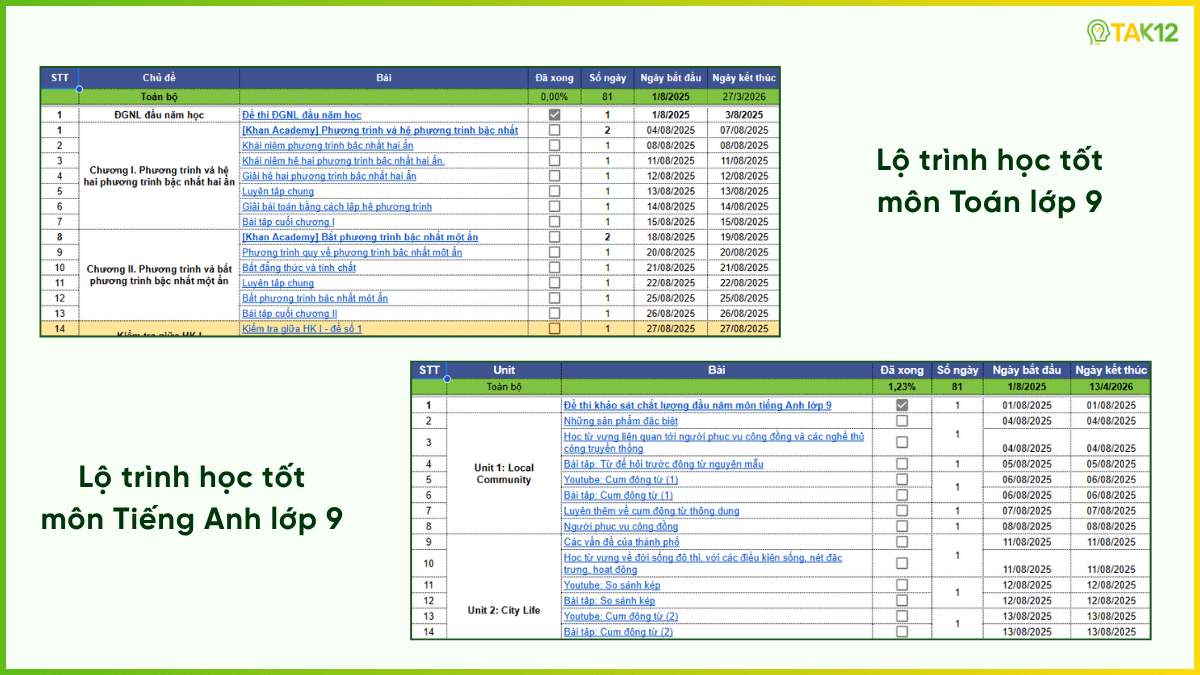Image resolution: width=1200 pixels, height=675 pixels.
Task: Mark '[Khan Academy] Phương trình và hệ phương trình bậc nhất' as done
Action: (552, 129)
